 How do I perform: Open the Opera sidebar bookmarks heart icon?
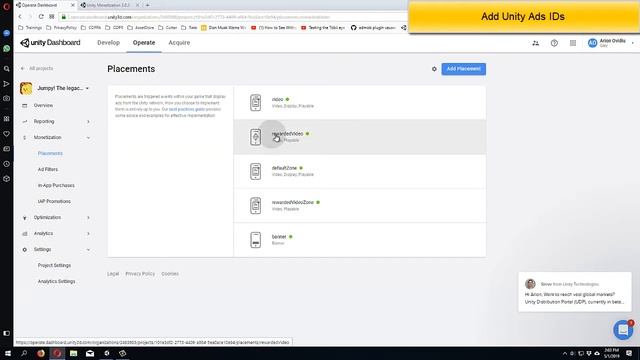[7, 134]
